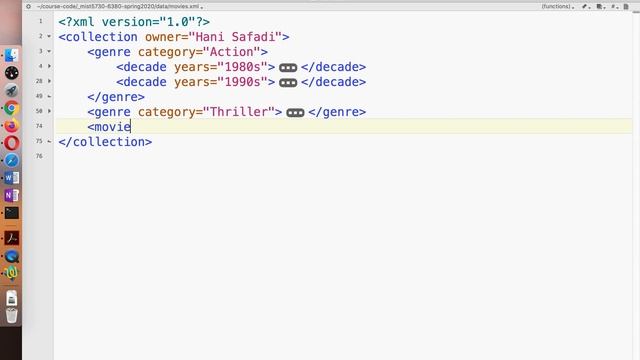Expand the 1980s decade fold on line 4

(x=49, y=66)
